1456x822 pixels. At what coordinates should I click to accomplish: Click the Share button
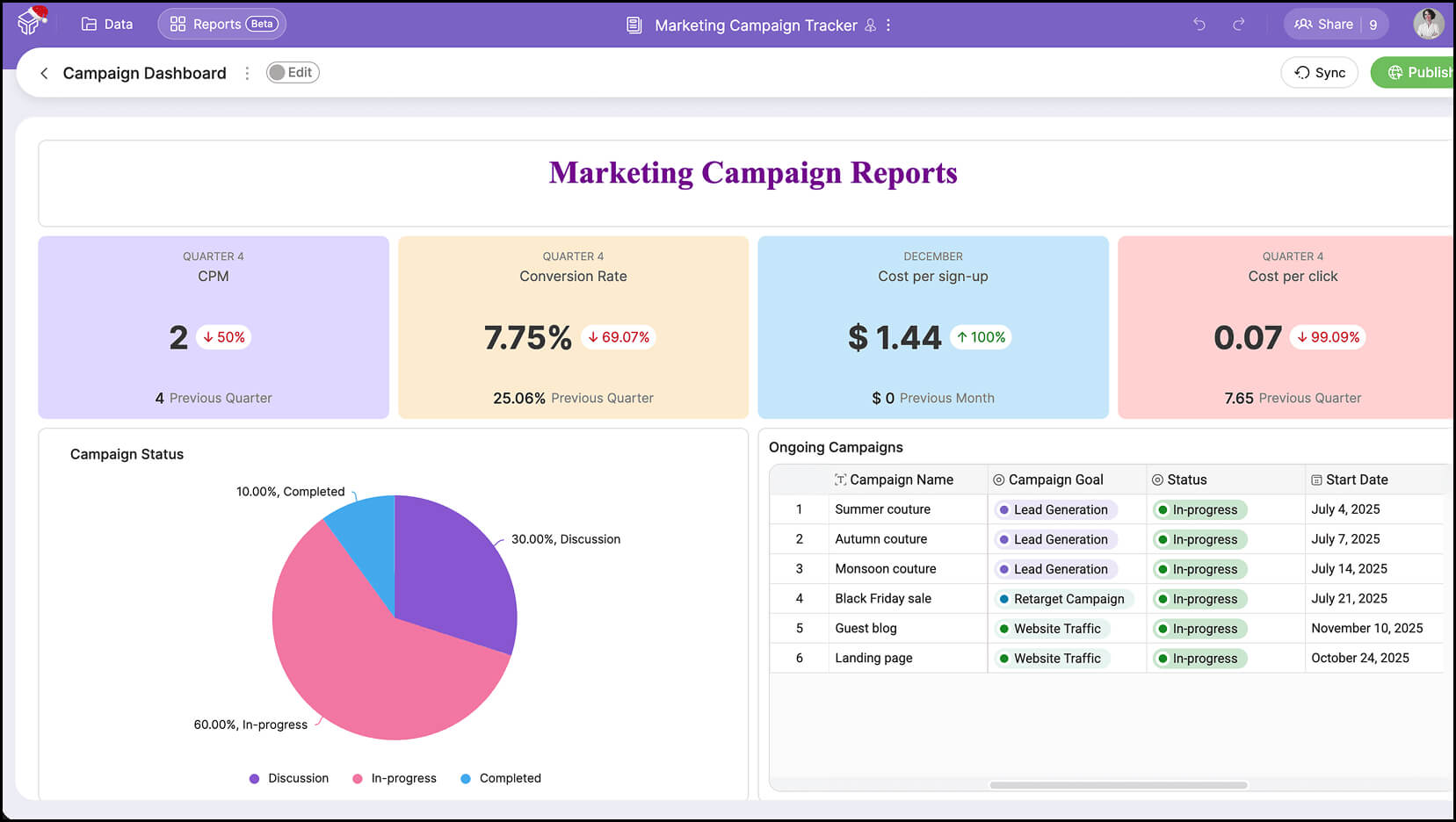1324,25
